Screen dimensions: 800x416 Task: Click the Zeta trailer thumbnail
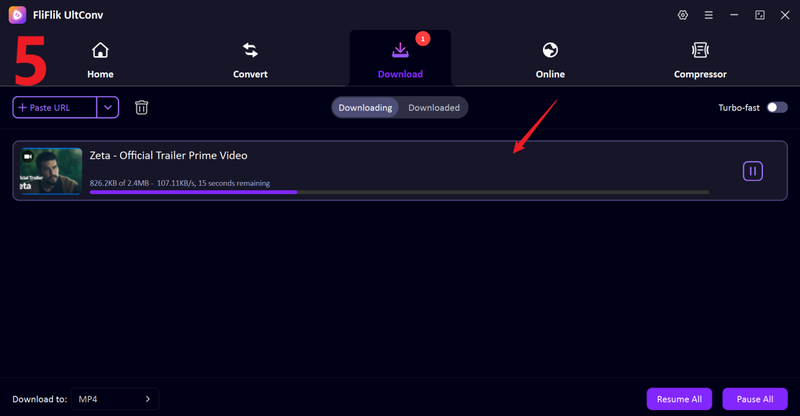pos(51,171)
